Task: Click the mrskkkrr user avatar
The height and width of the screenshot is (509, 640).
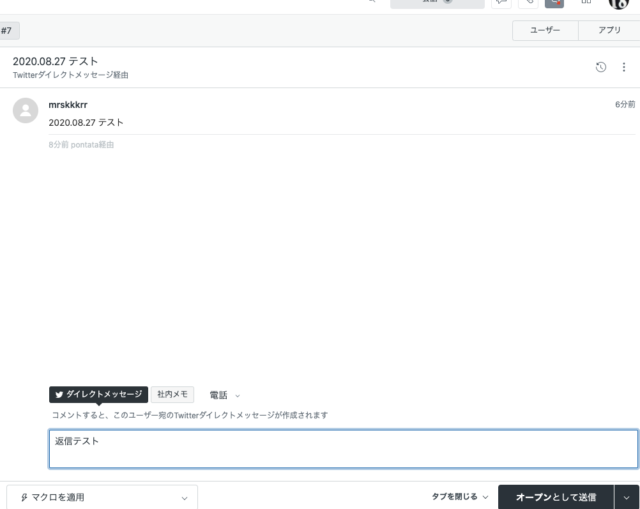Action: point(25,110)
